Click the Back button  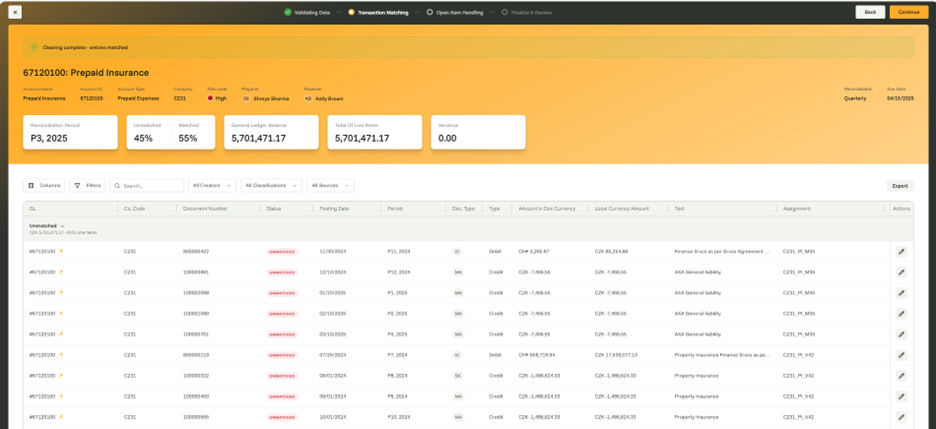click(x=869, y=12)
